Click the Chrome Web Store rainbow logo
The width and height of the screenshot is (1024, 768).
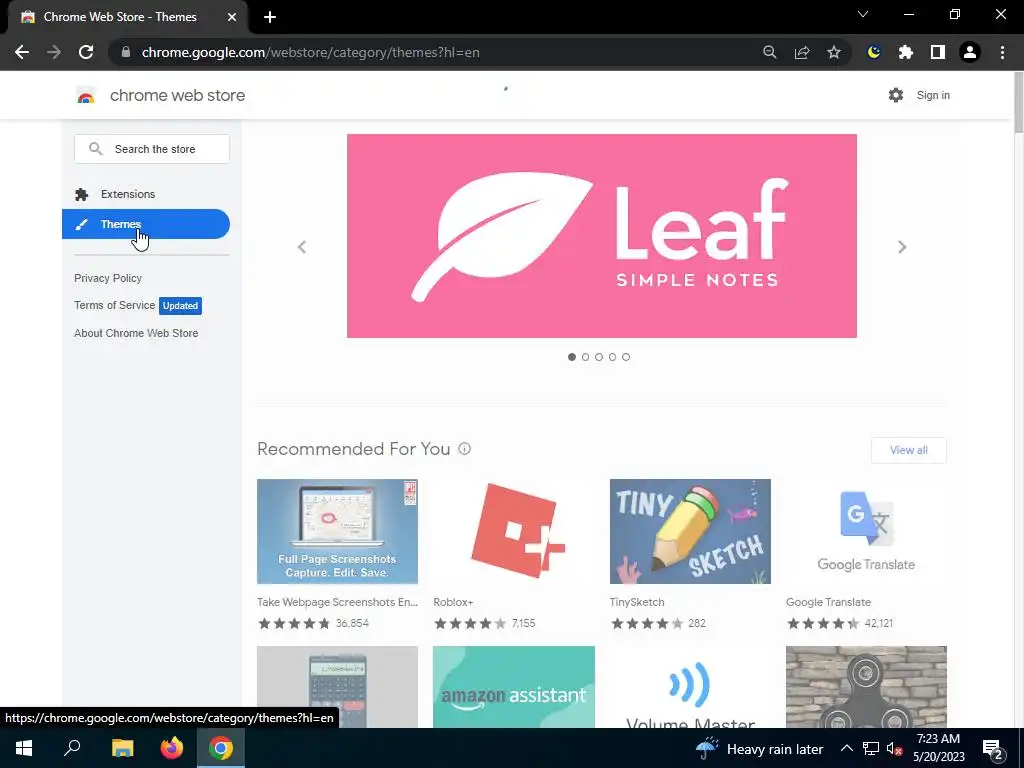point(86,96)
